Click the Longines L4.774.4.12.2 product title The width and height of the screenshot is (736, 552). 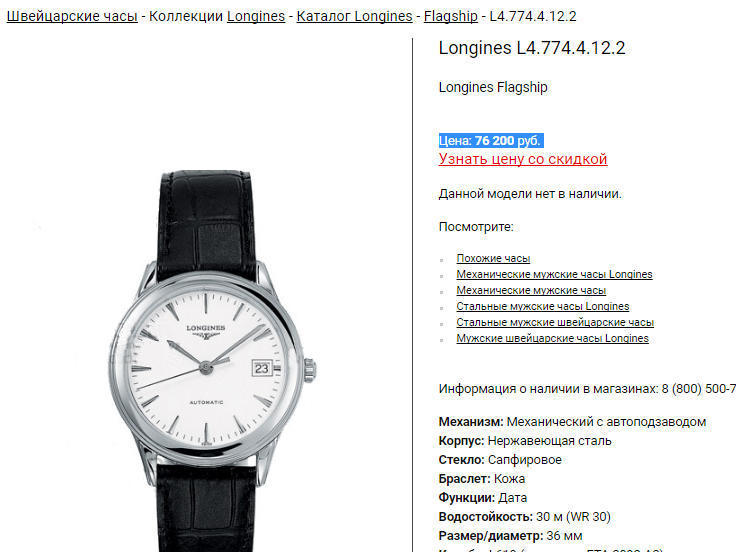[532, 48]
